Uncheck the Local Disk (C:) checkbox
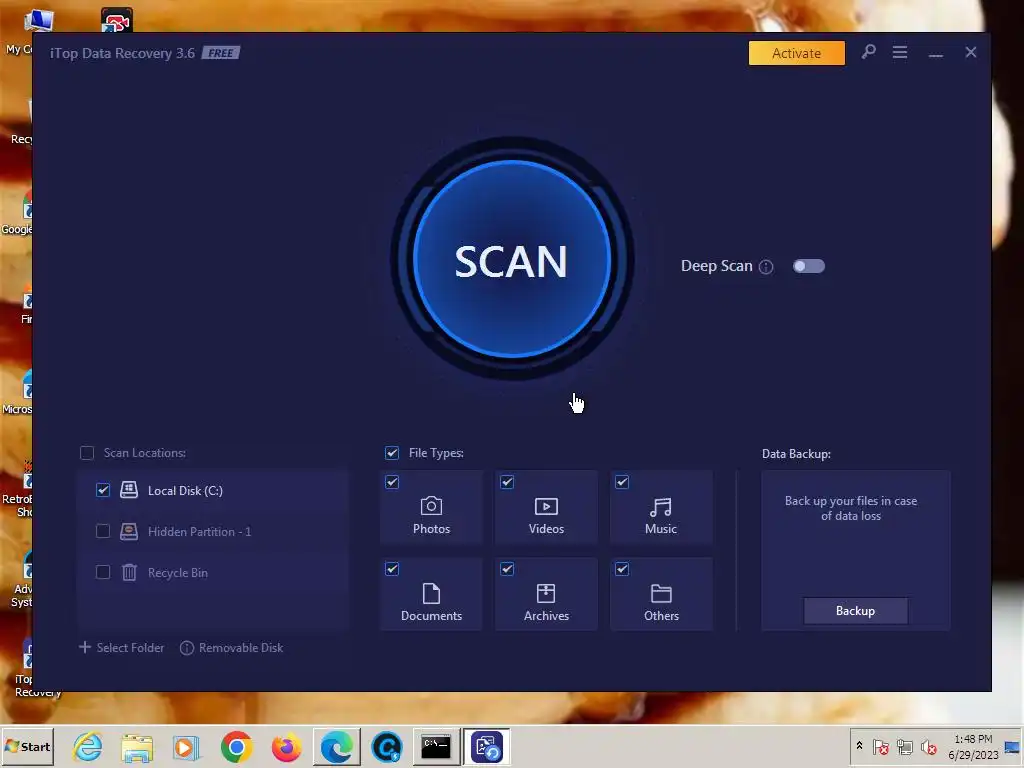 (103, 490)
